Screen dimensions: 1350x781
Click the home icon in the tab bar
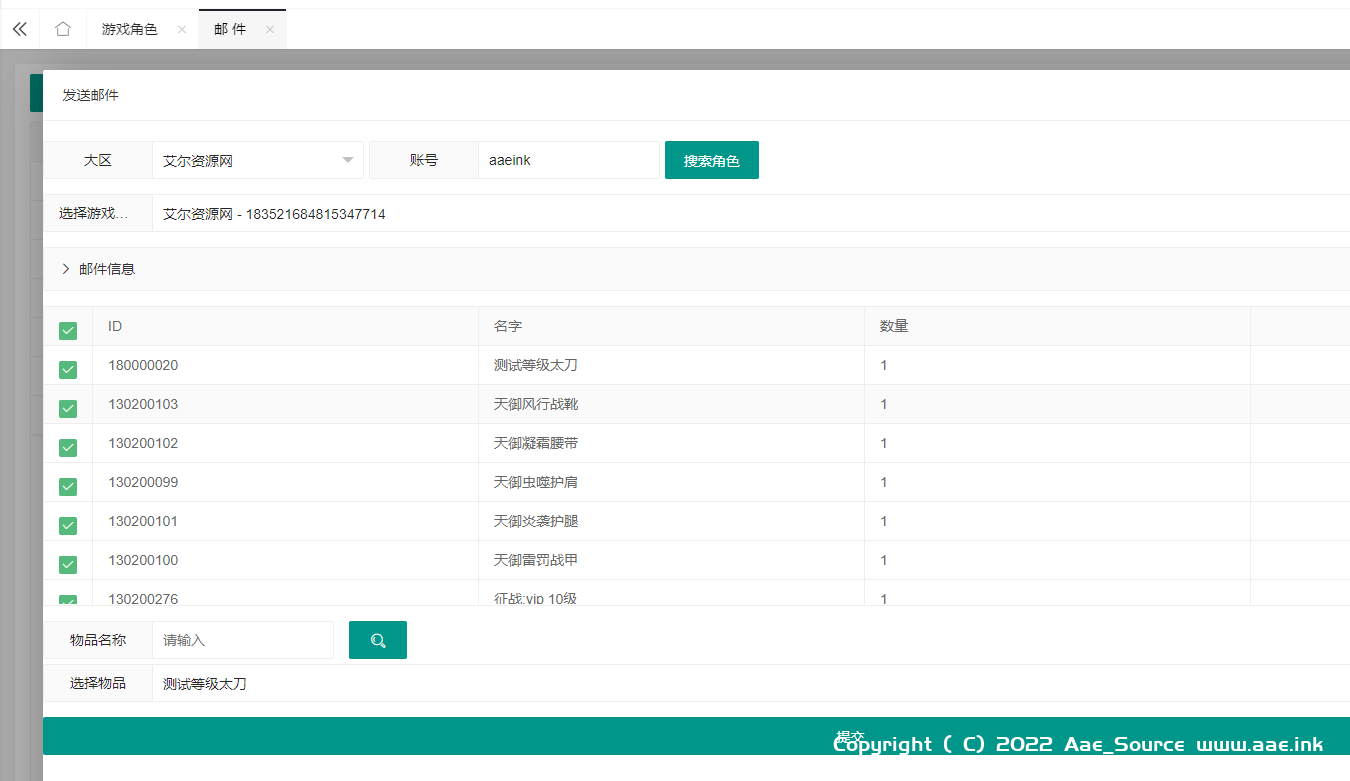point(62,28)
